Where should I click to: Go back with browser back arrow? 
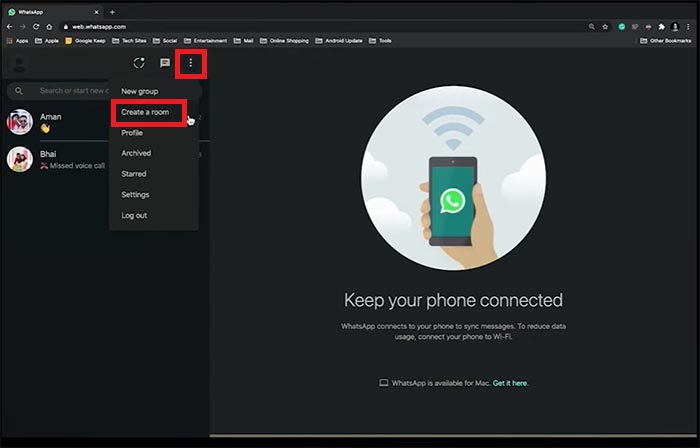(x=9, y=27)
